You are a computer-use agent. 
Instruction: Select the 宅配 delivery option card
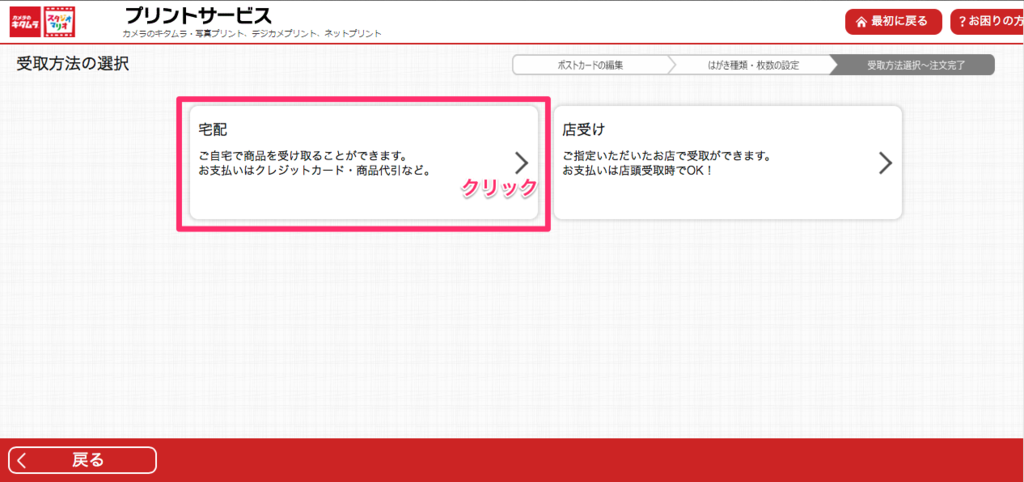click(364, 163)
